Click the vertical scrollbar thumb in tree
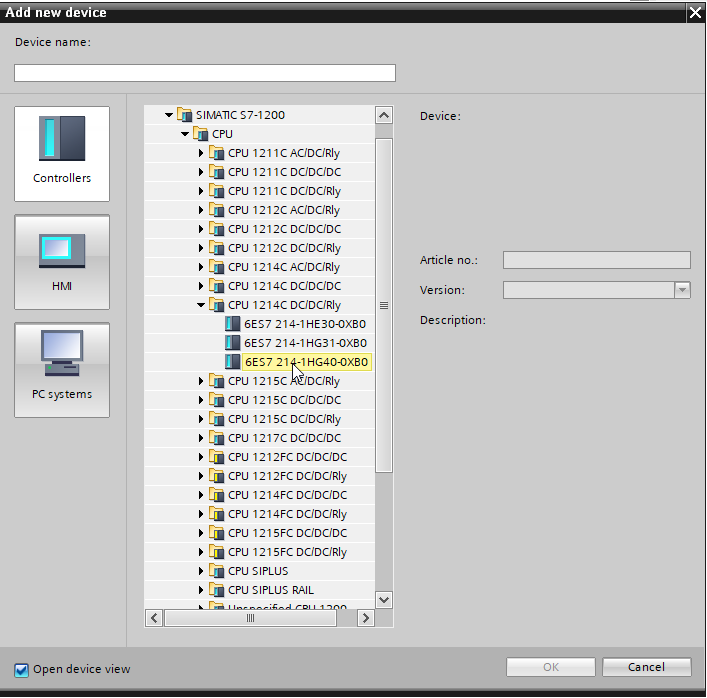 pyautogui.click(x=384, y=305)
